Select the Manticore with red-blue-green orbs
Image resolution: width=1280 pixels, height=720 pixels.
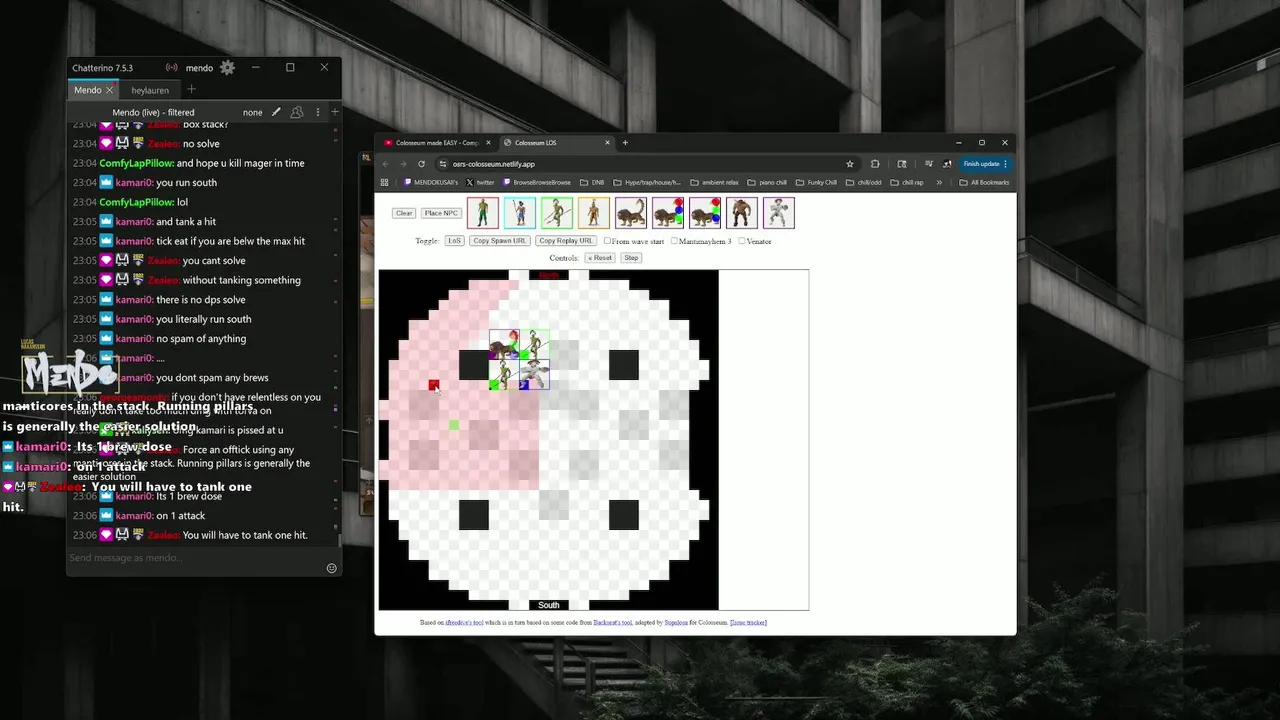tap(668, 213)
